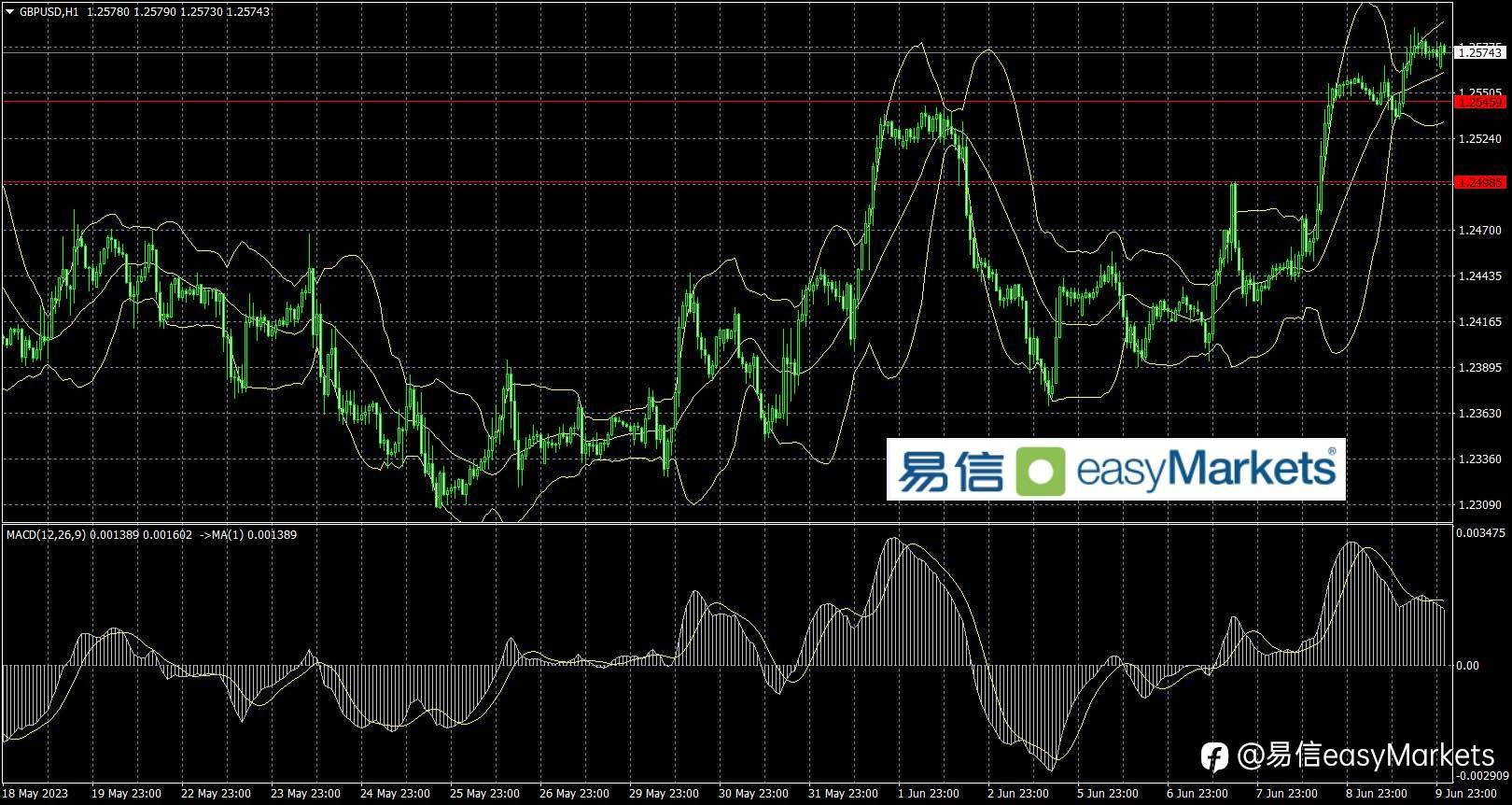Click the red level label 1.25459

click(1480, 101)
